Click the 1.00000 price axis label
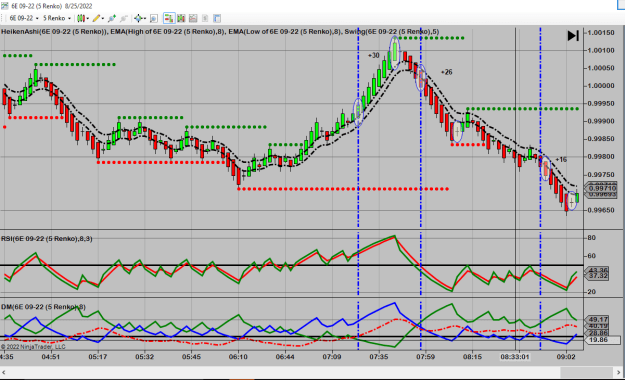625x380 pixels. [601, 86]
